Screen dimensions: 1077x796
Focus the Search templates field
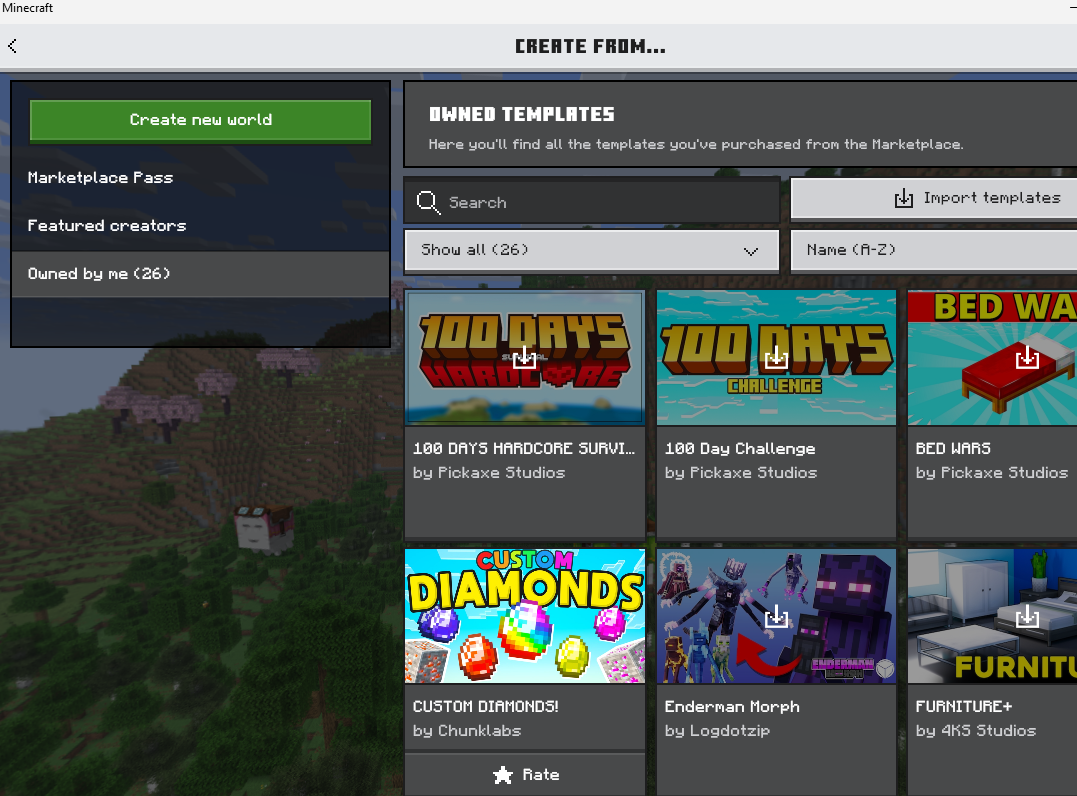[591, 202]
